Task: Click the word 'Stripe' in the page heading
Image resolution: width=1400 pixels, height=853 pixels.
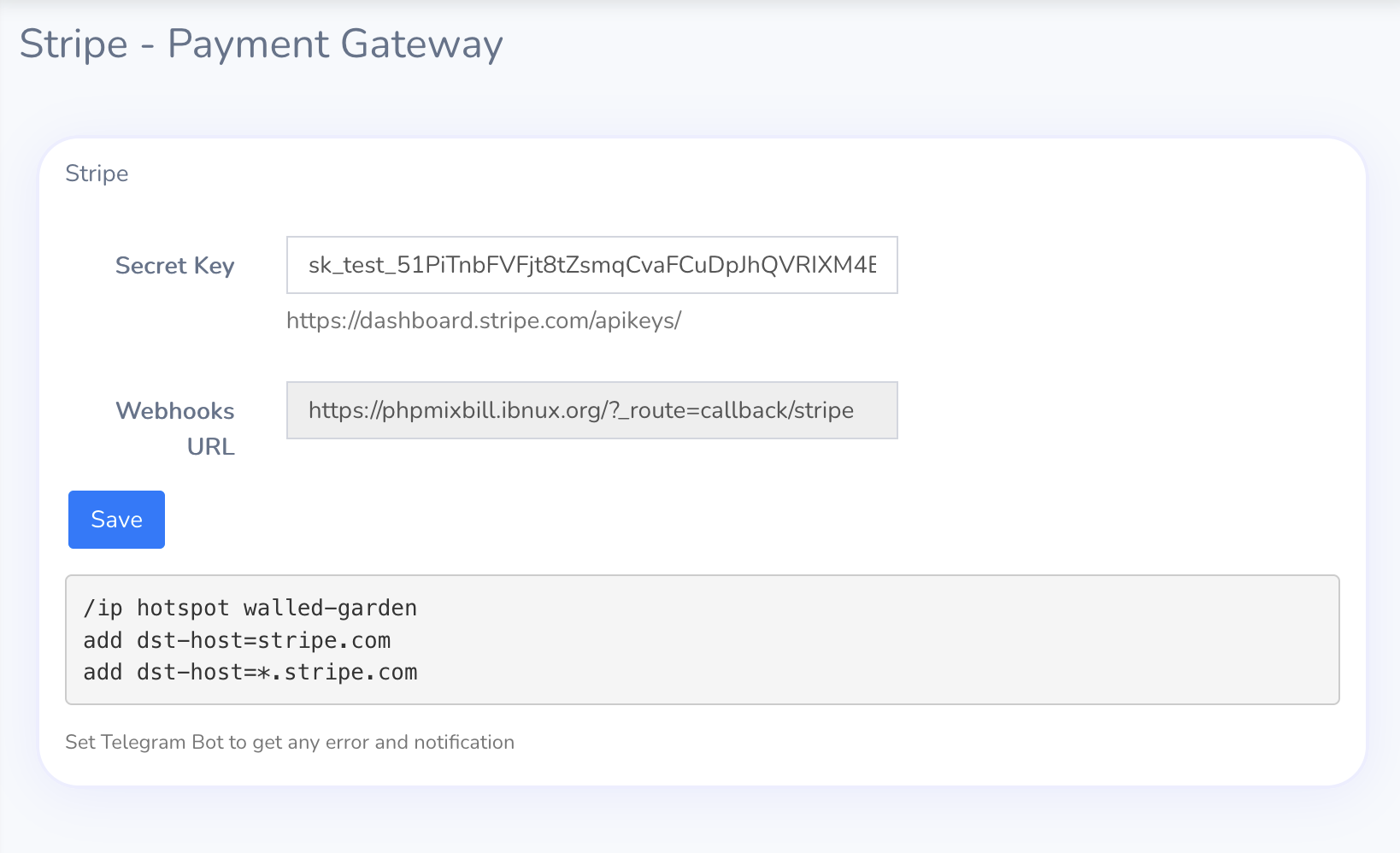Action: [74, 44]
